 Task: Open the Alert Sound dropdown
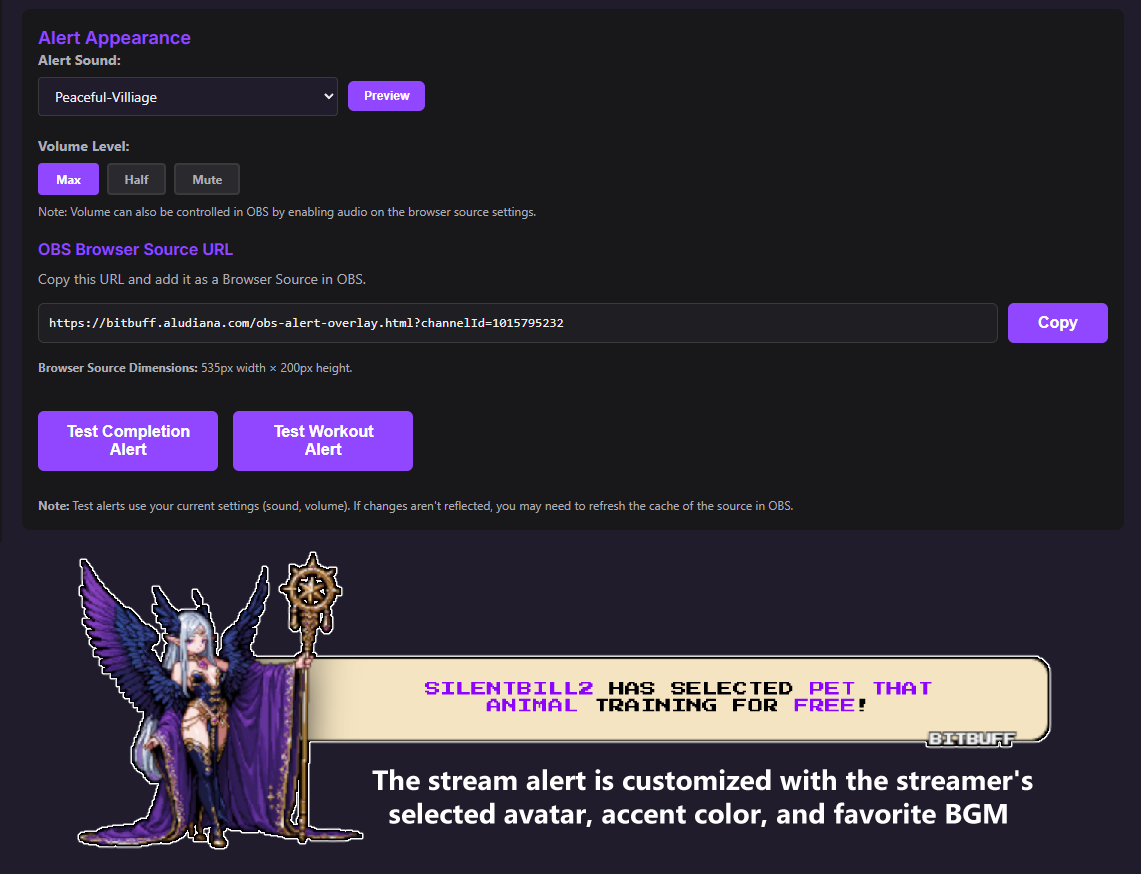188,97
